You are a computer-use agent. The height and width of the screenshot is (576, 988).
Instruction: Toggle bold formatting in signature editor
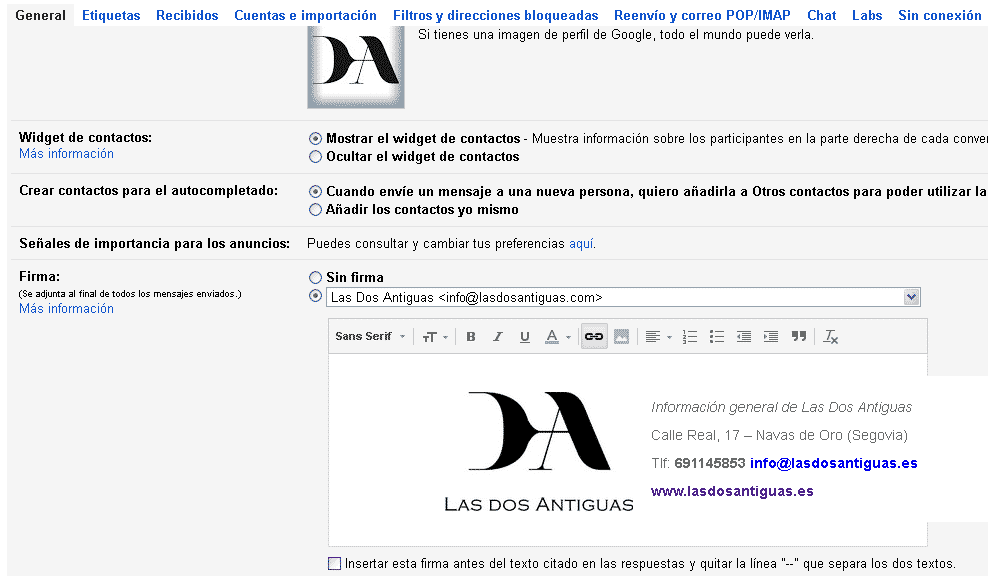471,337
